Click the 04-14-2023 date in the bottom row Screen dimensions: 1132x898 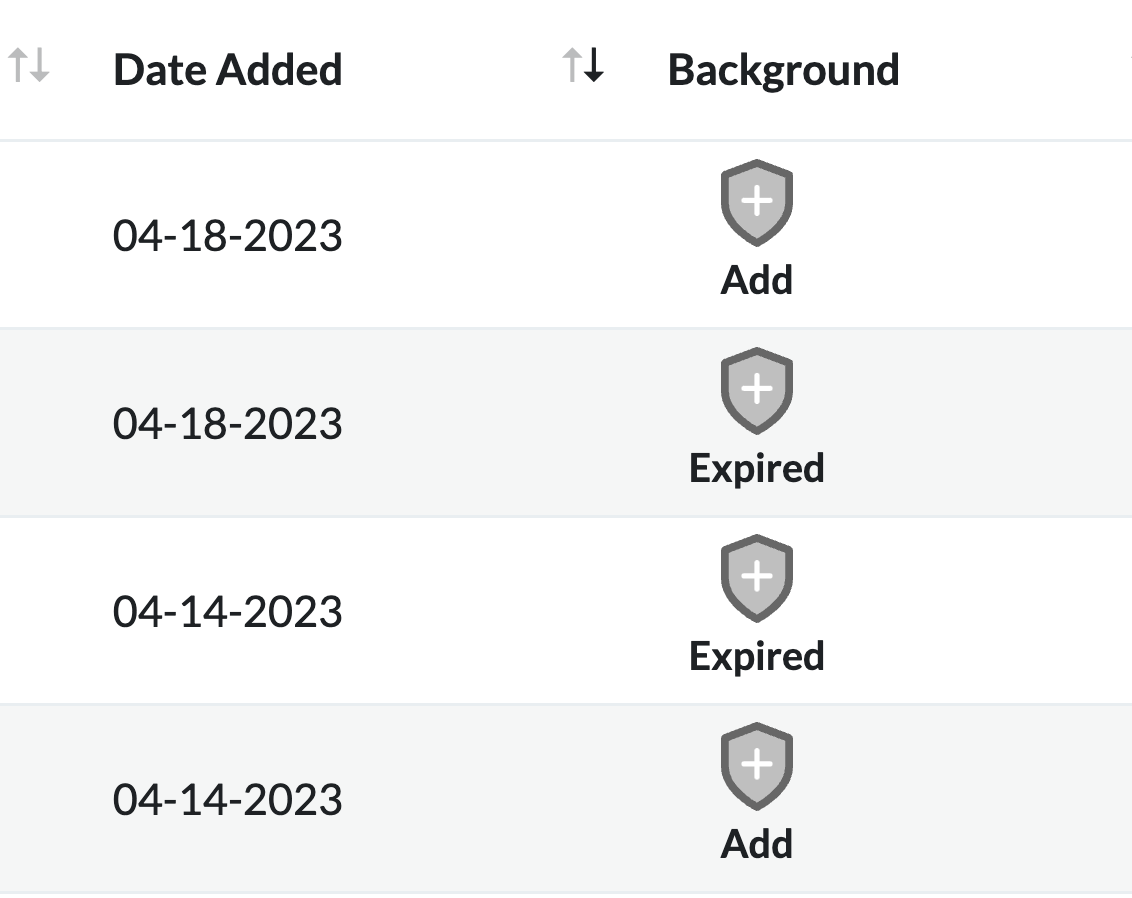(x=230, y=800)
